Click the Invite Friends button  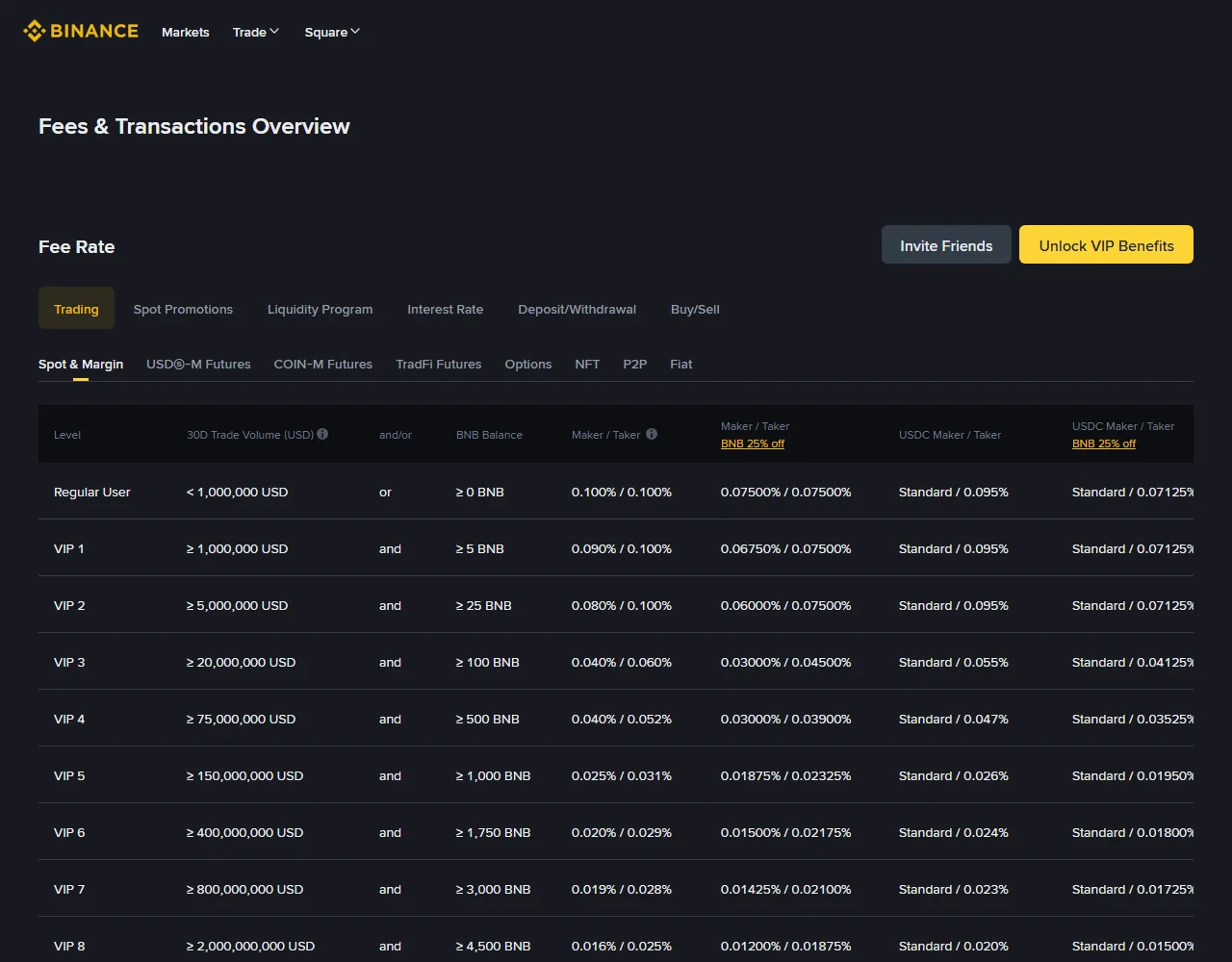[x=946, y=245]
